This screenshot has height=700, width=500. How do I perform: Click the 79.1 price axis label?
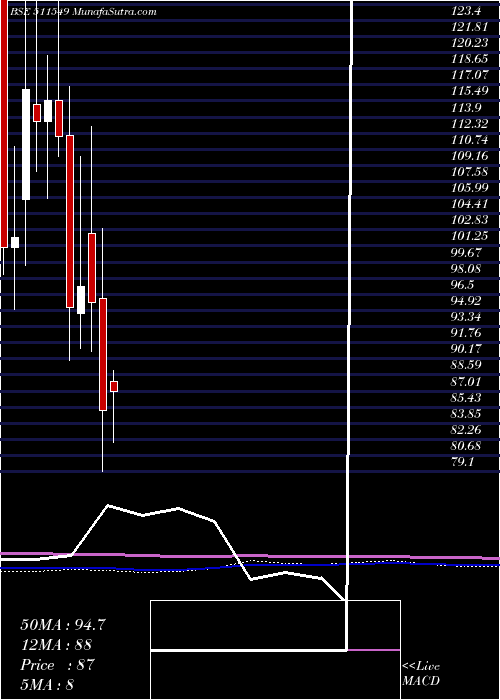[462, 462]
